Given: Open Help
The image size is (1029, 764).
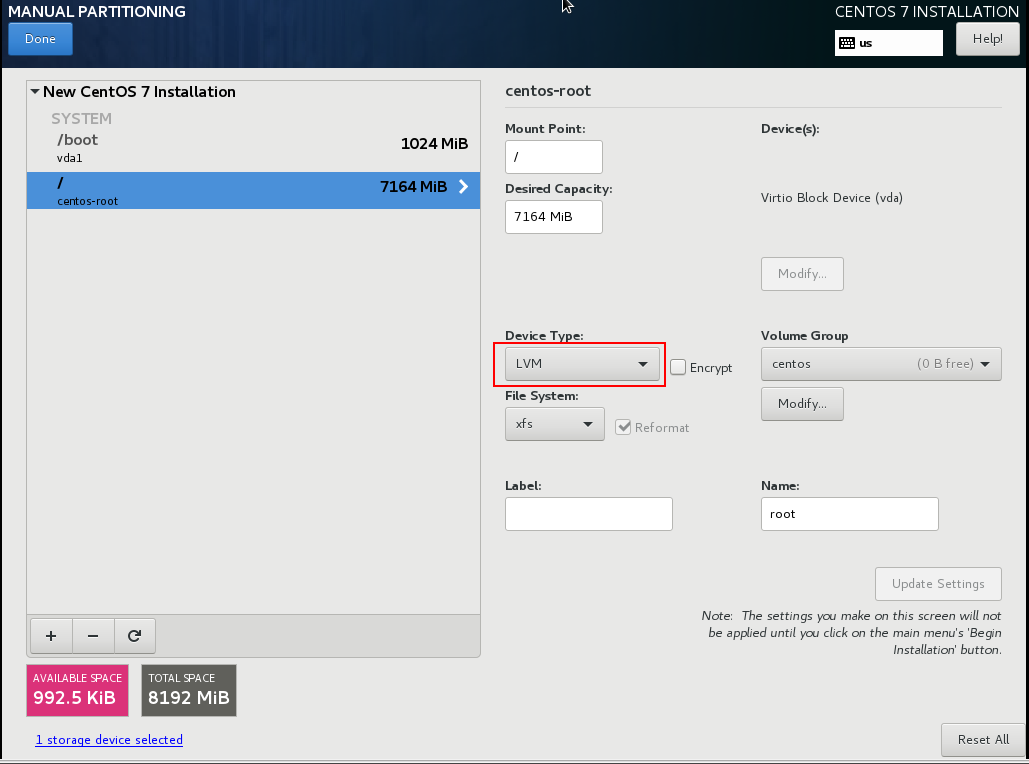Looking at the screenshot, I should pos(988,39).
